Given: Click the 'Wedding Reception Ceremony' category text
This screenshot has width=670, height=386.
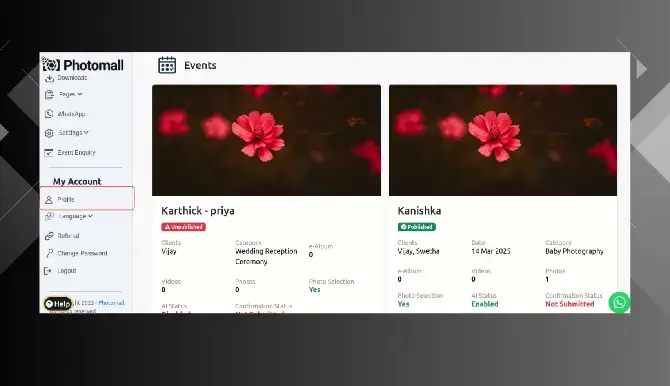Looking at the screenshot, I should (x=266, y=256).
